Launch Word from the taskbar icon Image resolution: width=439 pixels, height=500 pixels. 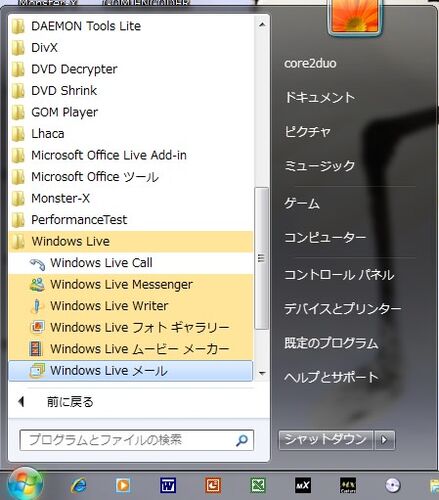tap(168, 485)
